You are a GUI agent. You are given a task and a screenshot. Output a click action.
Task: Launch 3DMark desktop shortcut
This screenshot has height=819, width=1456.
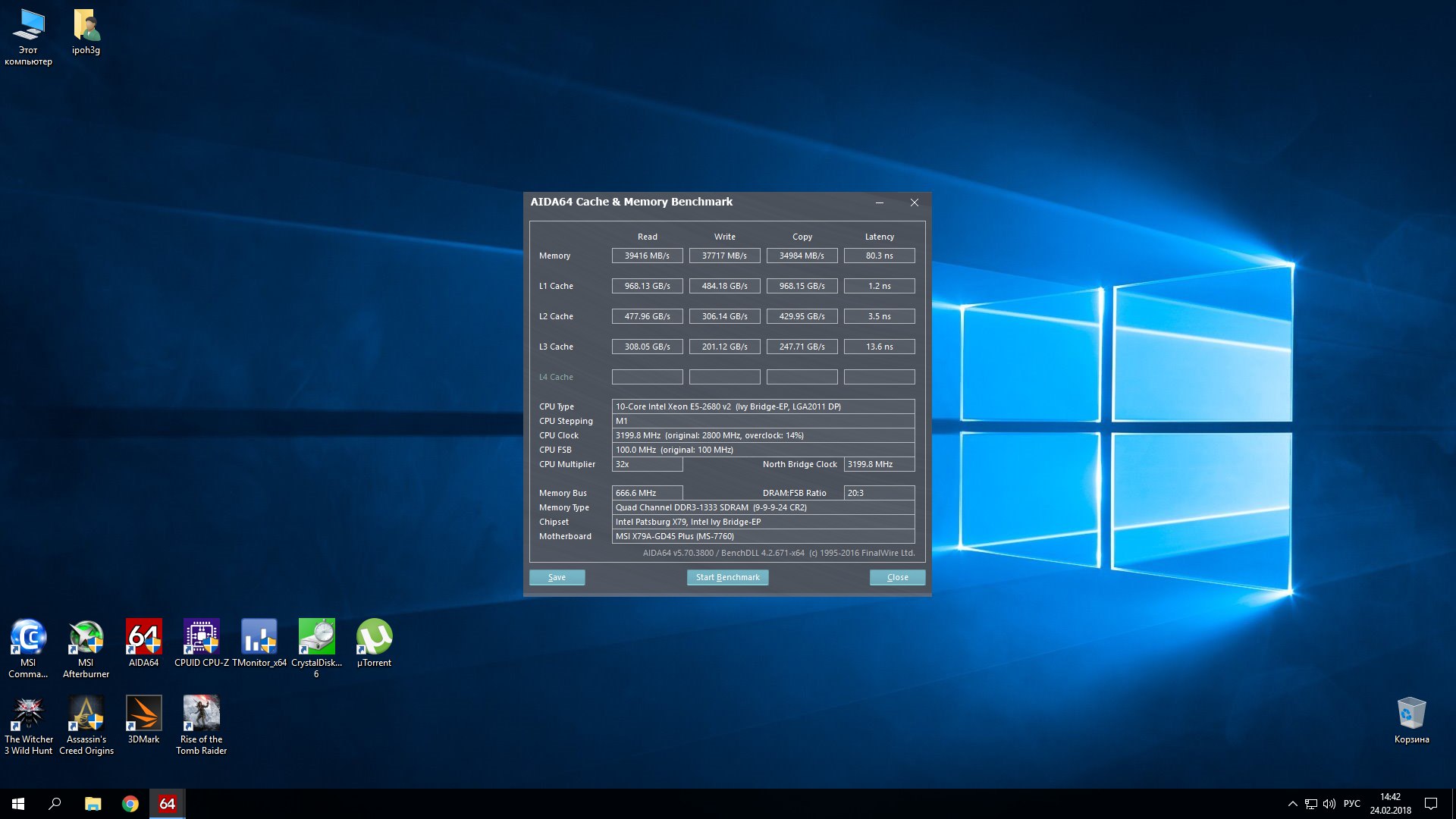click(x=143, y=714)
